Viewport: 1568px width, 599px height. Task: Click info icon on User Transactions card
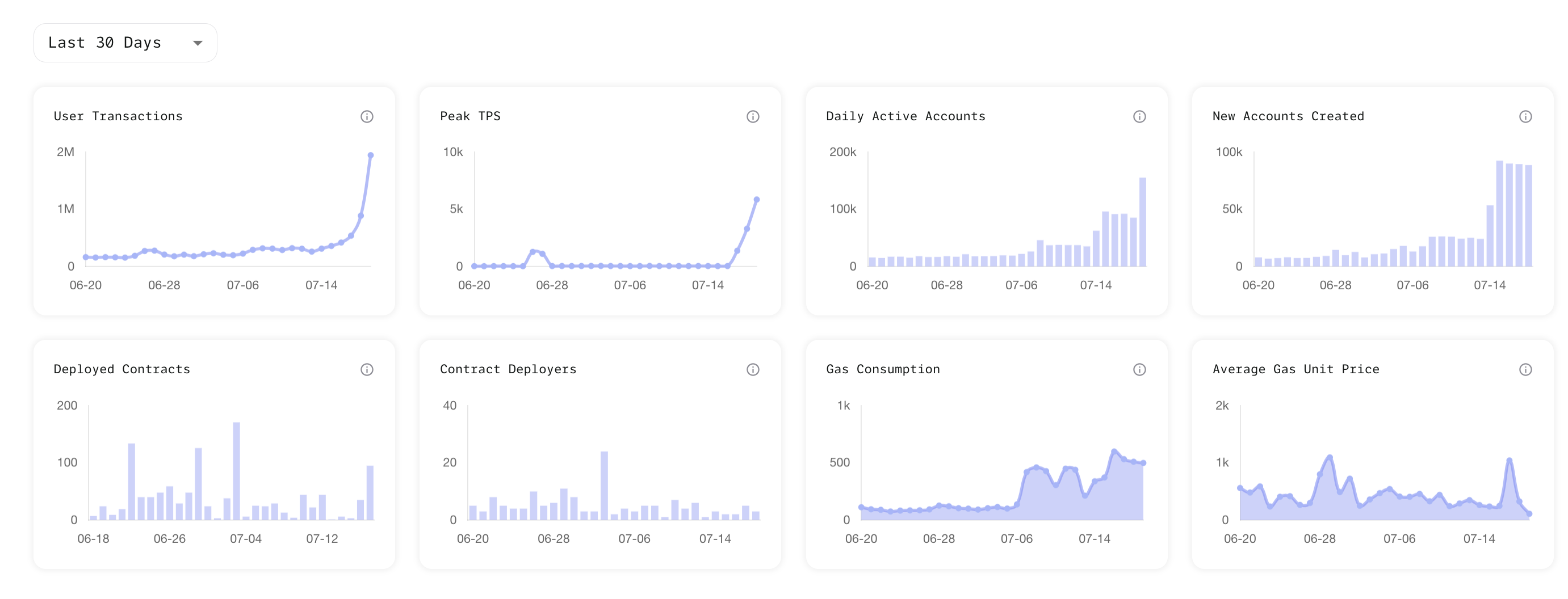366,116
